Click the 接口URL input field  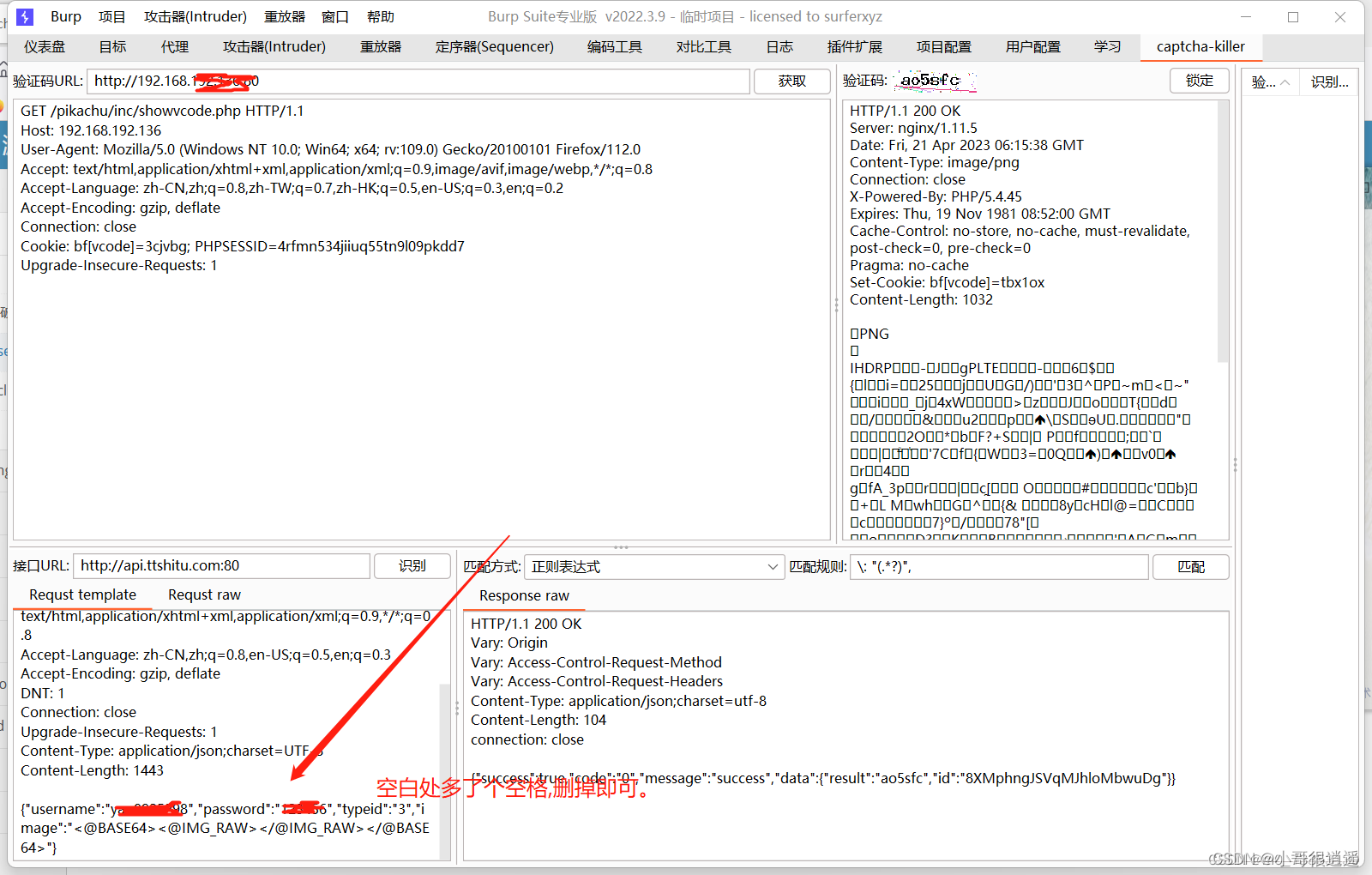pyautogui.click(x=222, y=565)
